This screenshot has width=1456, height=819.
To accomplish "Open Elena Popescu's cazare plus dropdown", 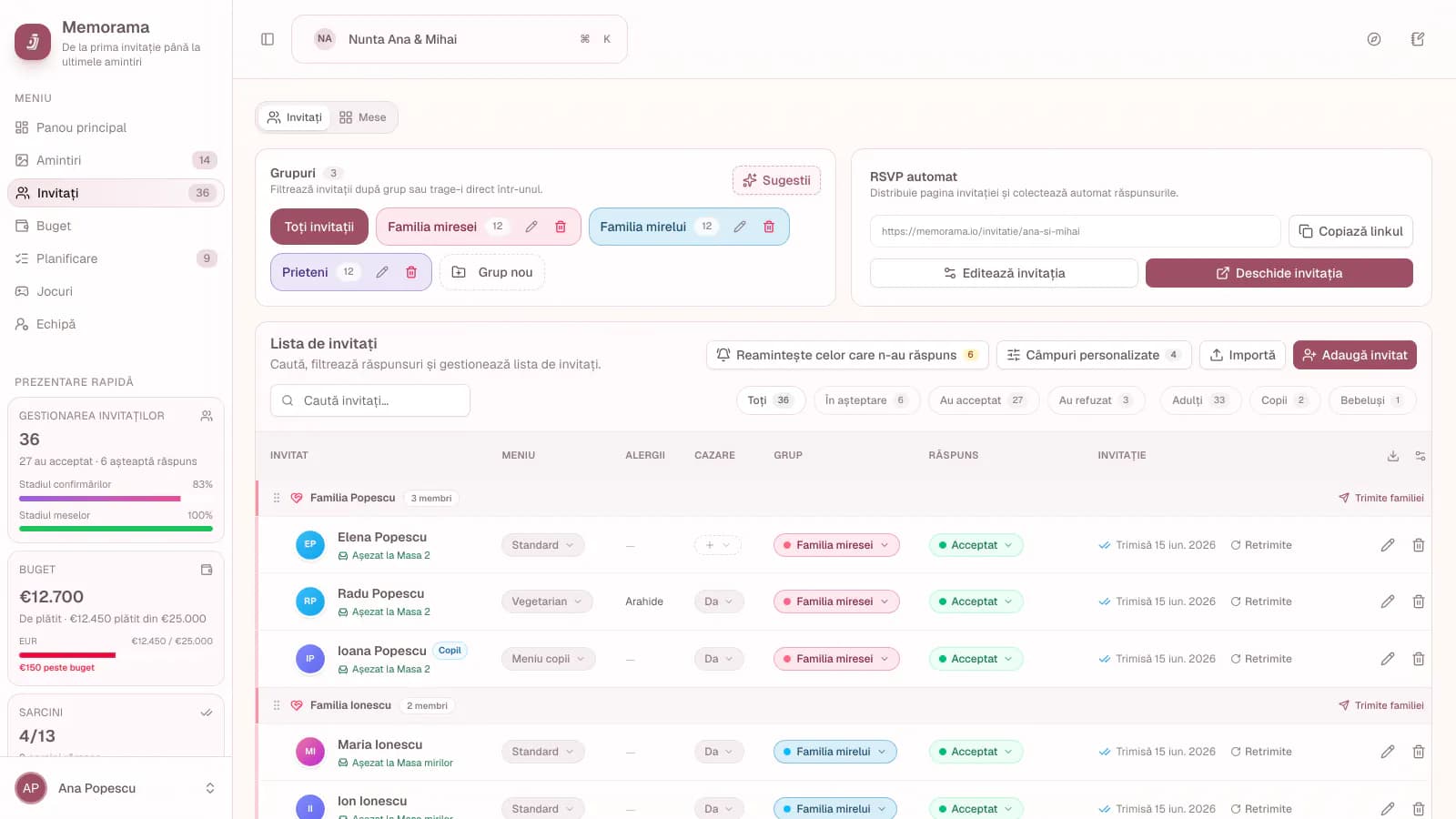I will pyautogui.click(x=717, y=545).
